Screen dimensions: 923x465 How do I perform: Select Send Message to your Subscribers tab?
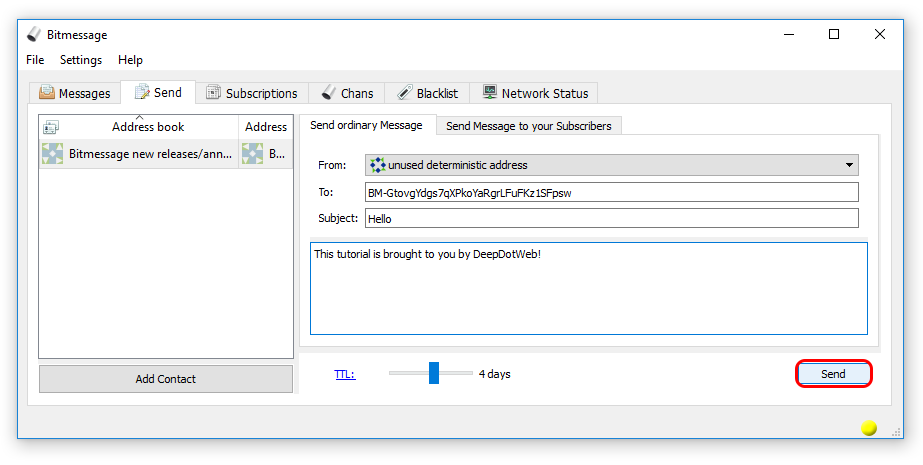click(529, 126)
